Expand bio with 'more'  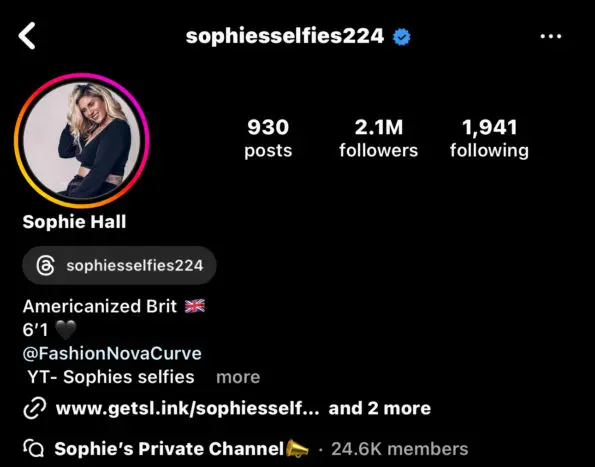pos(238,377)
